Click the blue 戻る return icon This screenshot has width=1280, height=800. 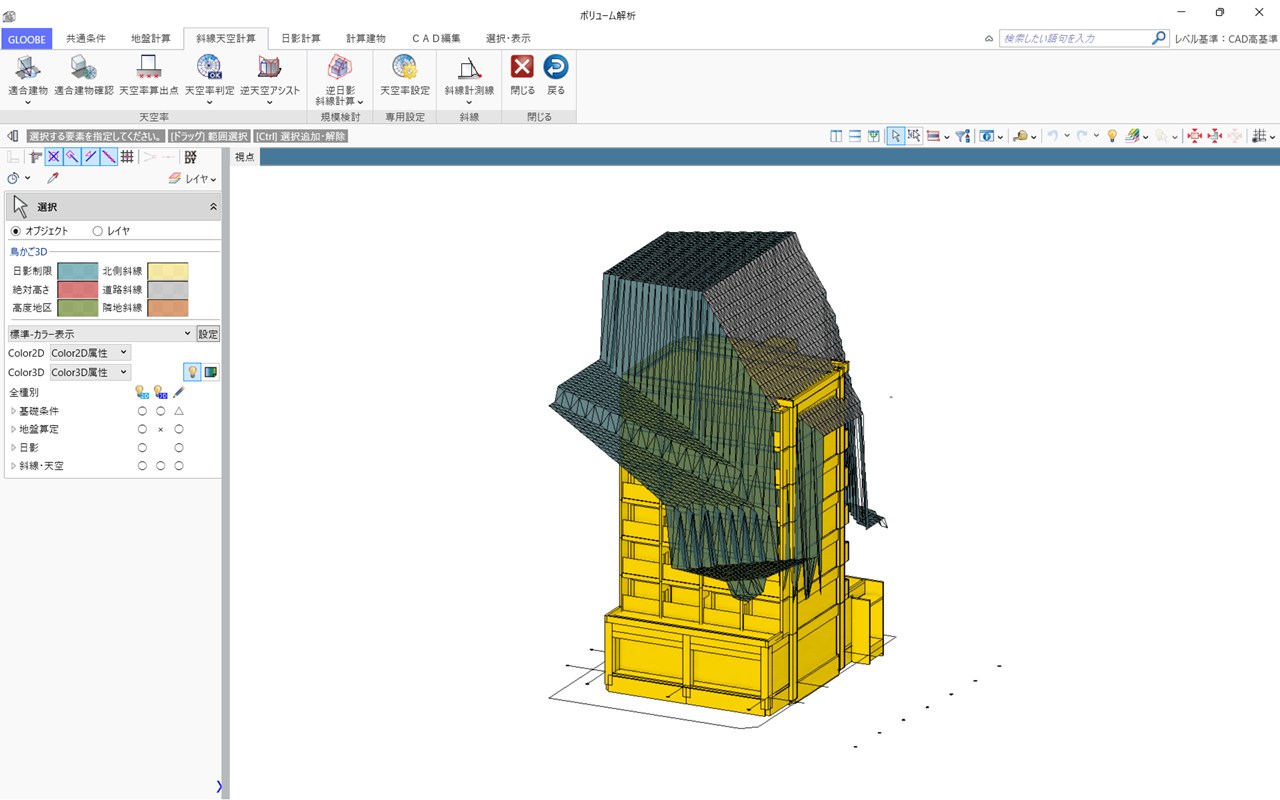556,68
